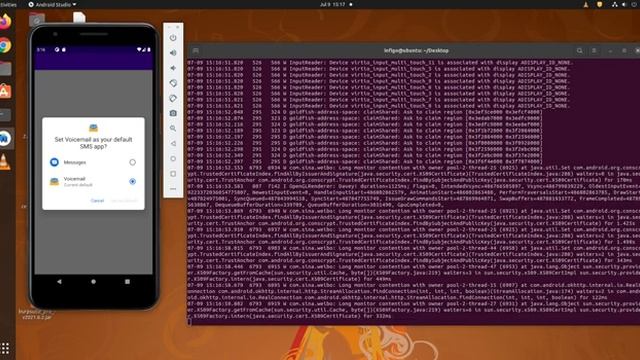Open the volume icon in system tray
Screen dimensions: 640x360
coord(624,4)
